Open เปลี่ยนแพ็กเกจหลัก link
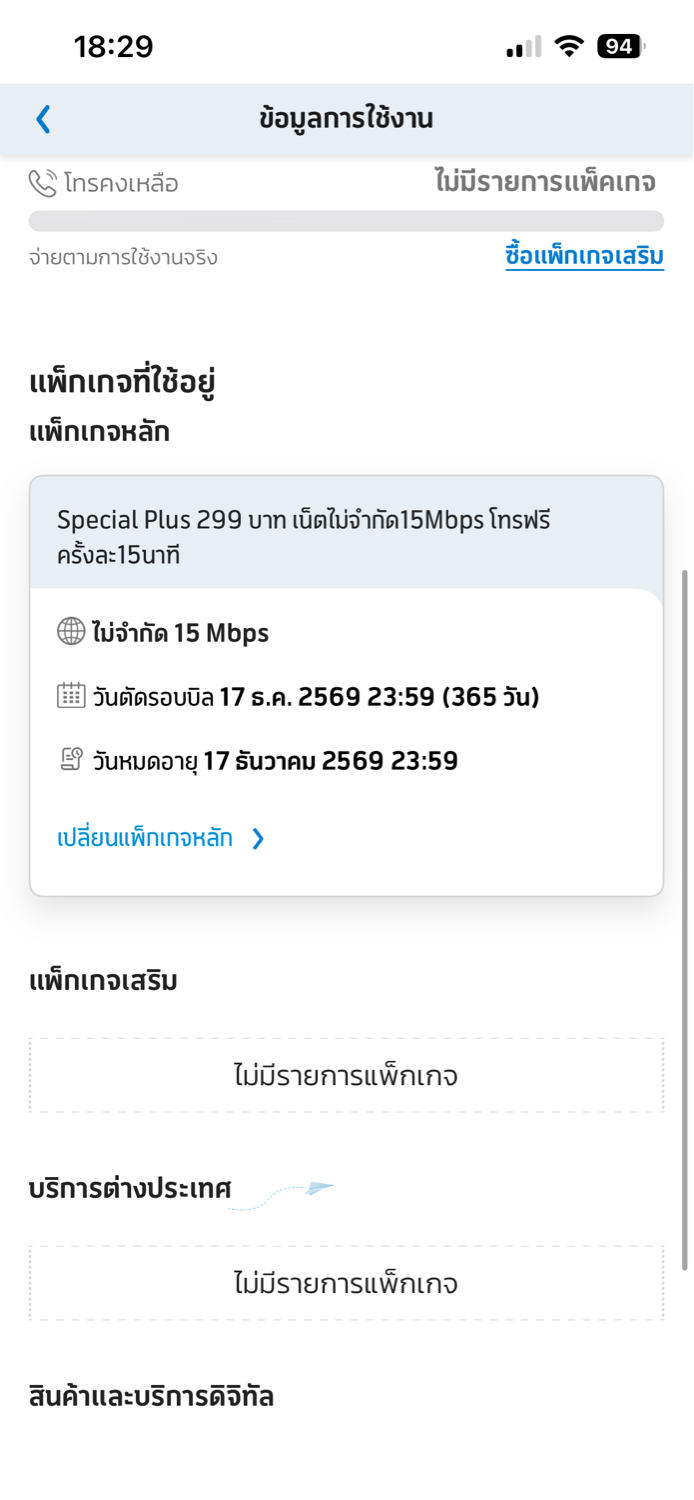 (x=145, y=838)
